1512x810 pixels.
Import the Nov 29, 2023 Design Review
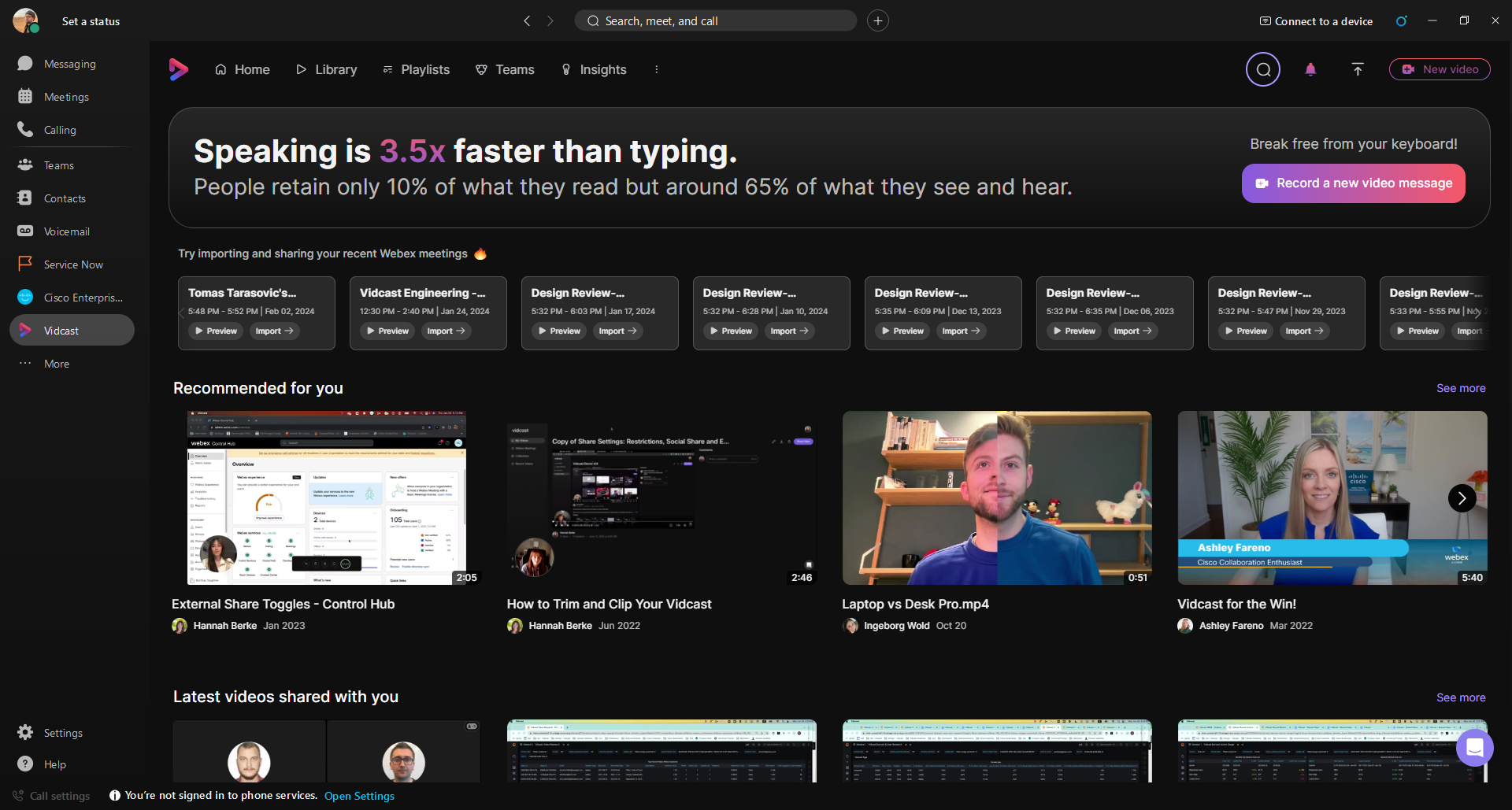click(x=1305, y=331)
